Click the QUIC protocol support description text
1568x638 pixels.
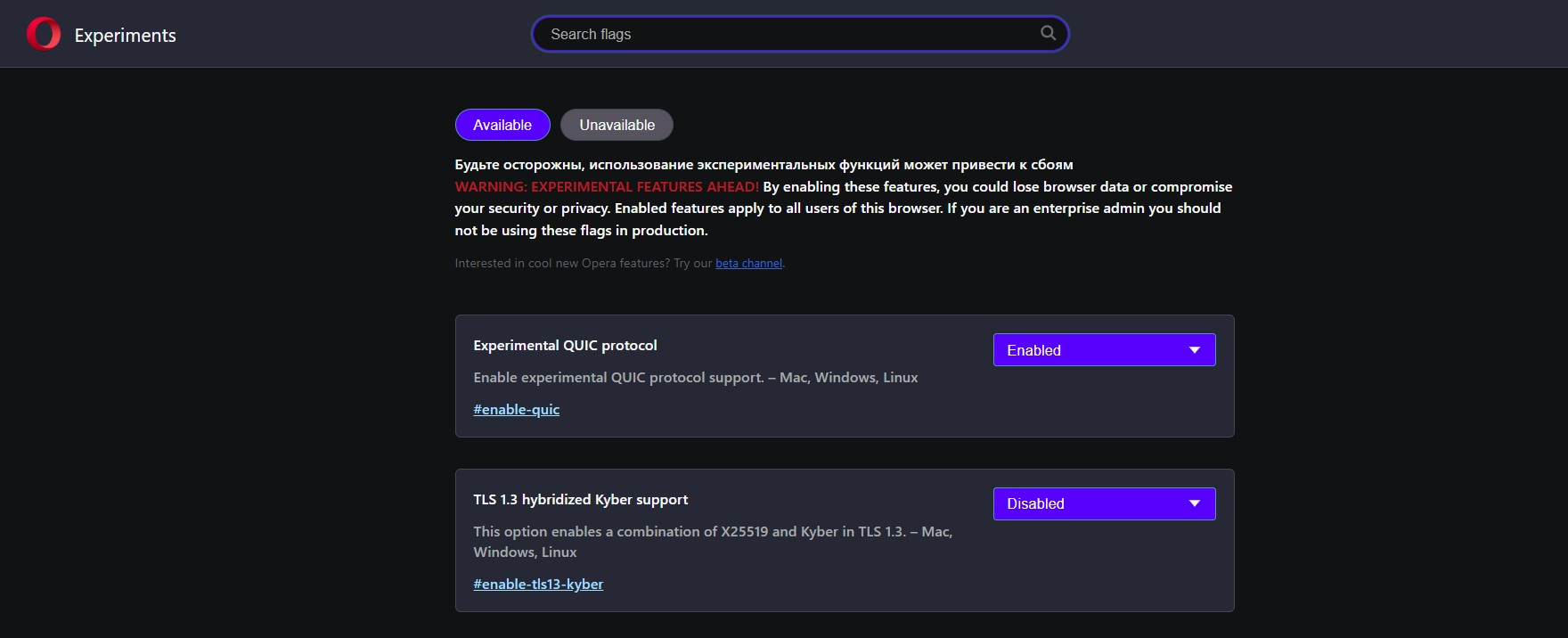coord(695,378)
